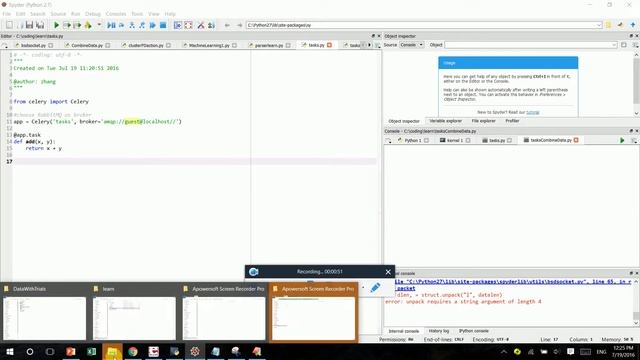Run the current line in the debugger
The width and height of the screenshot is (640, 360).
[122, 25]
